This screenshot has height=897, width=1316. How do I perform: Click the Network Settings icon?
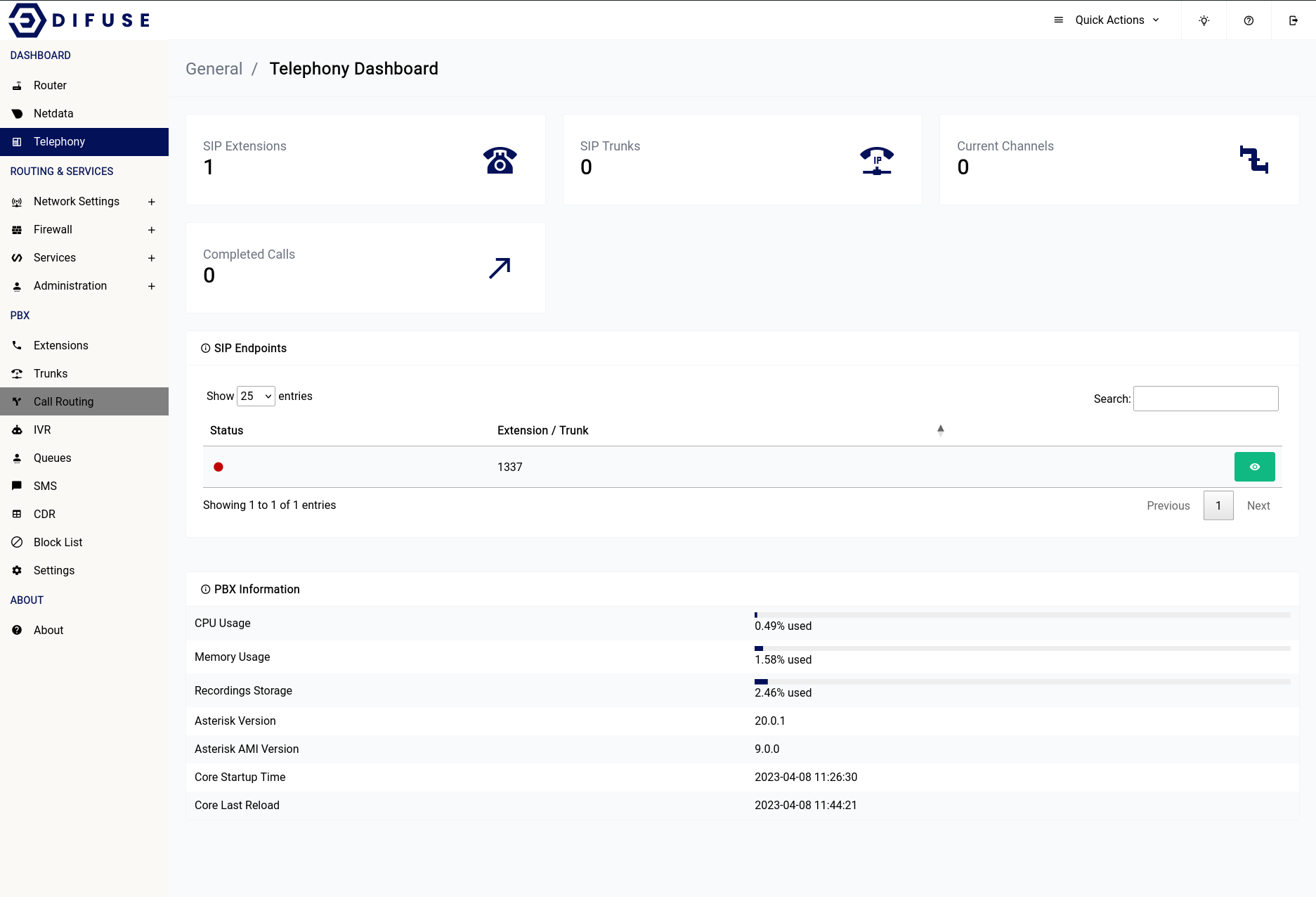click(x=17, y=202)
